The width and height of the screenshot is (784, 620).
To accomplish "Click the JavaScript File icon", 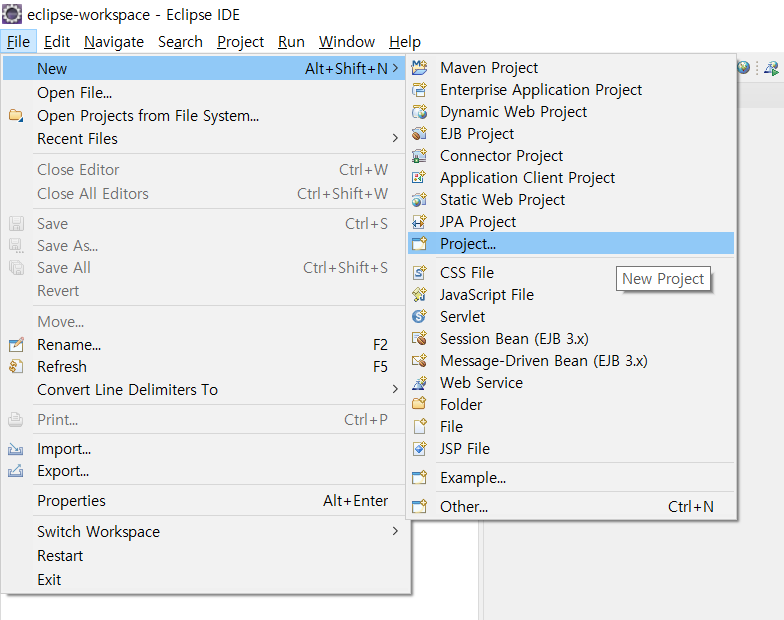I will point(420,294).
